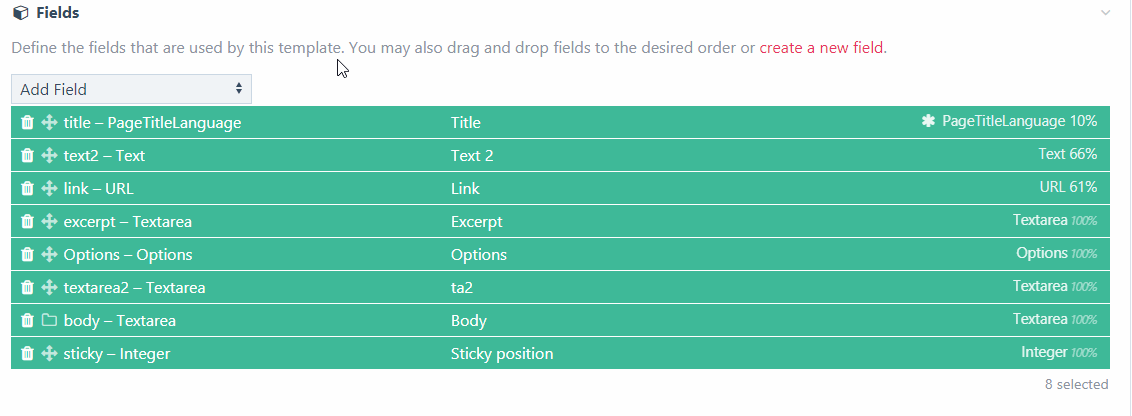The height and width of the screenshot is (416, 1132).
Task: Click the Fields section heading
Action: 57,13
